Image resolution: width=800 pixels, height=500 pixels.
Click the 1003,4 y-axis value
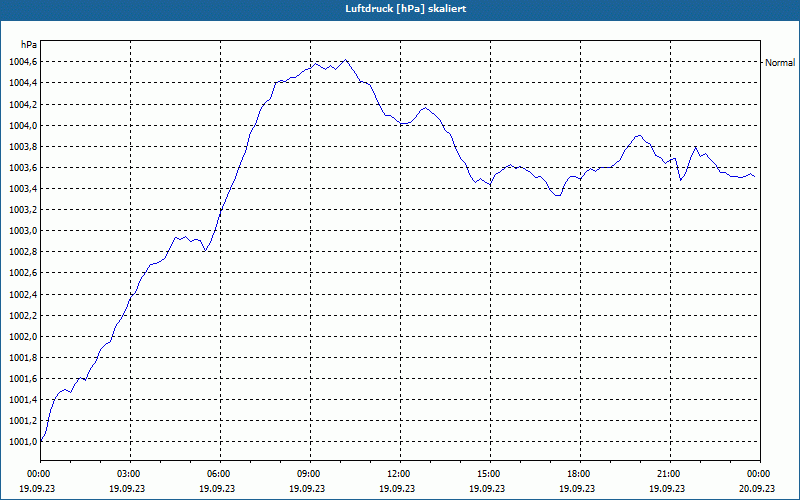[22, 189]
